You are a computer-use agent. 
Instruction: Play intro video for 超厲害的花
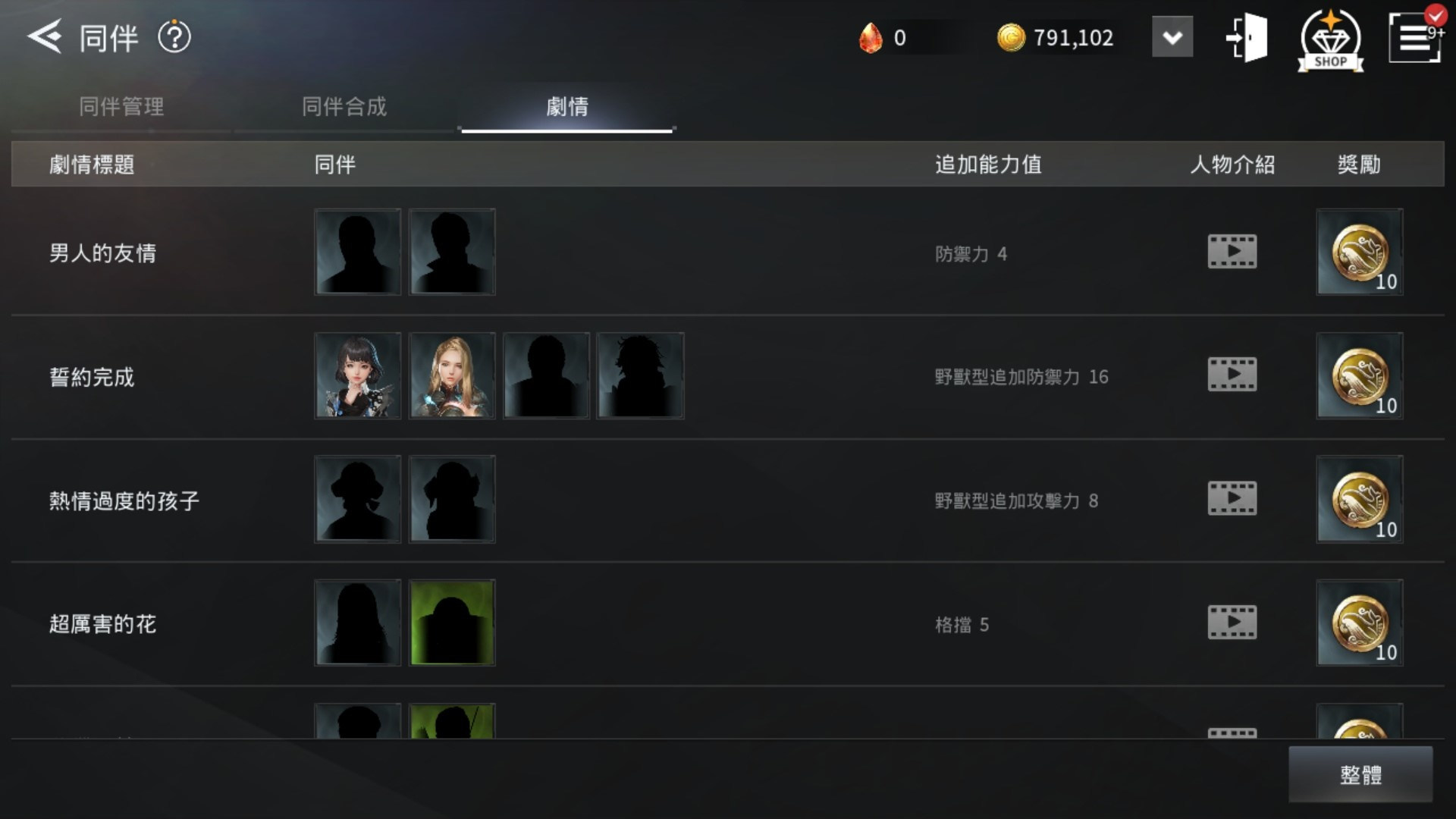1232,622
